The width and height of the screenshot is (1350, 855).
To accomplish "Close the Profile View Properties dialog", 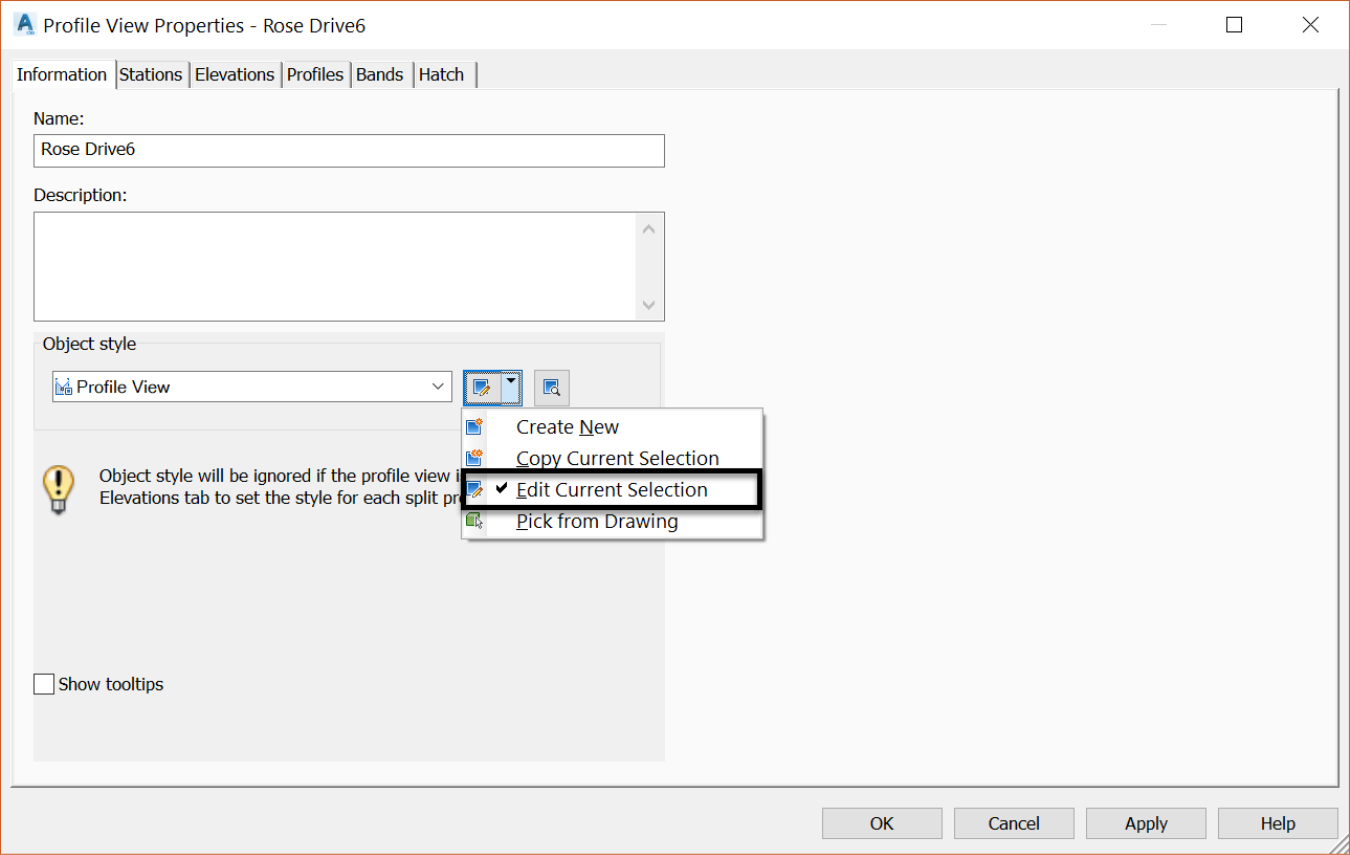I will point(1311,25).
